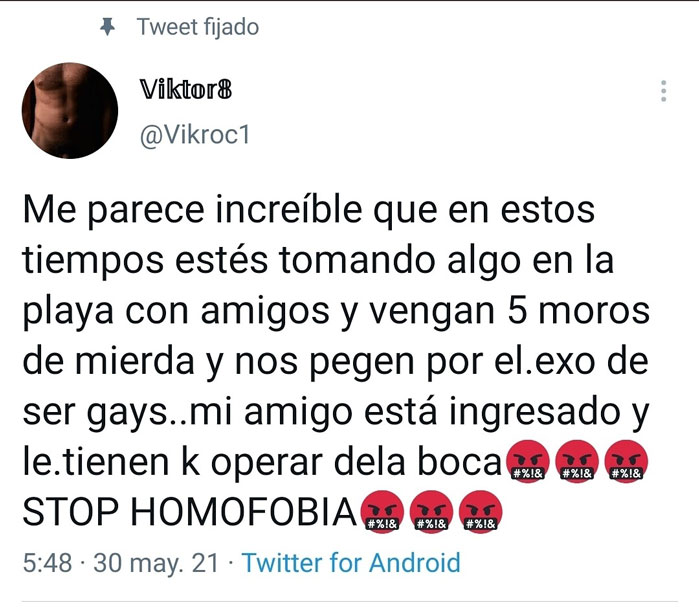Click the Twitter for Android source link
The image size is (699, 615).
click(x=351, y=562)
